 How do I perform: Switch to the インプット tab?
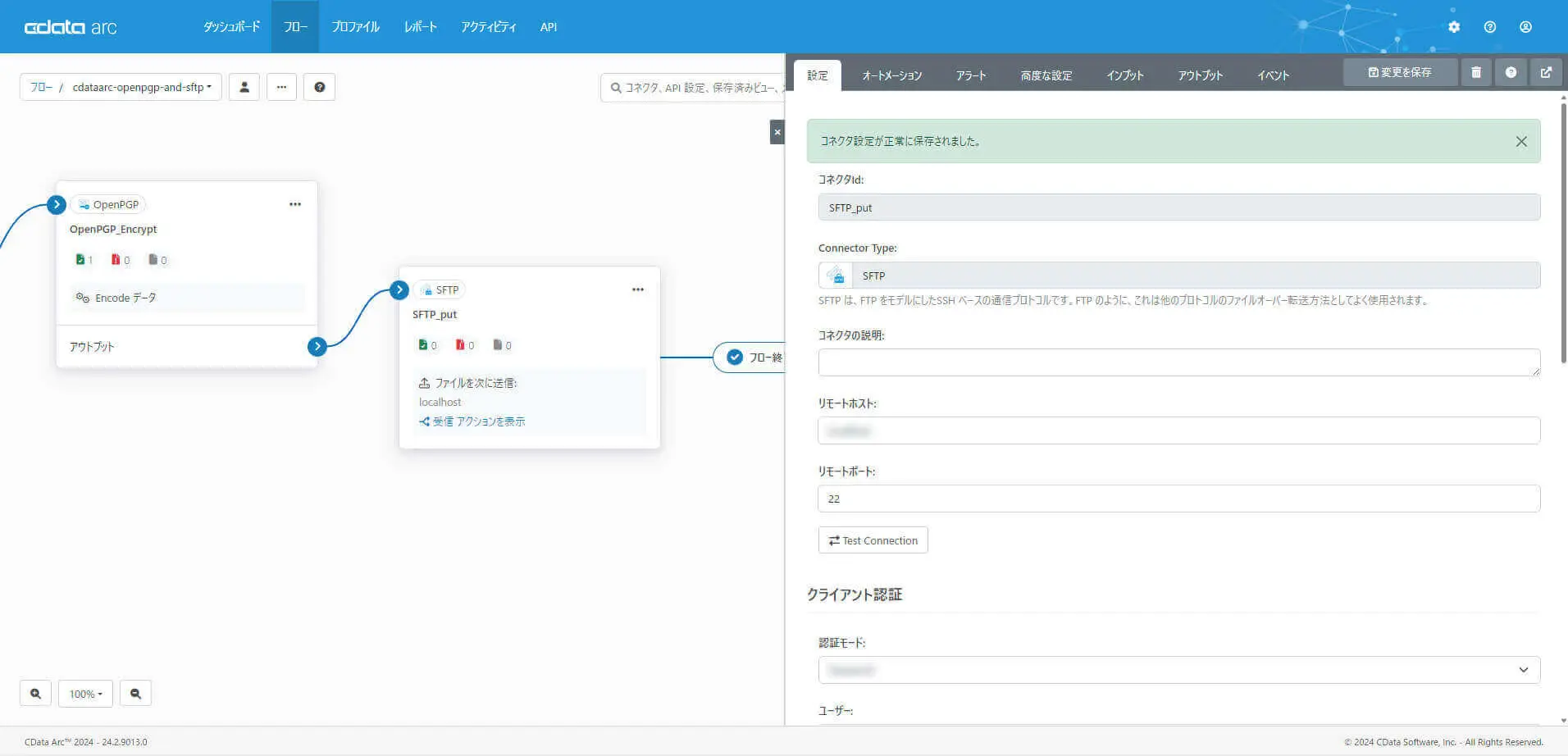pyautogui.click(x=1125, y=75)
